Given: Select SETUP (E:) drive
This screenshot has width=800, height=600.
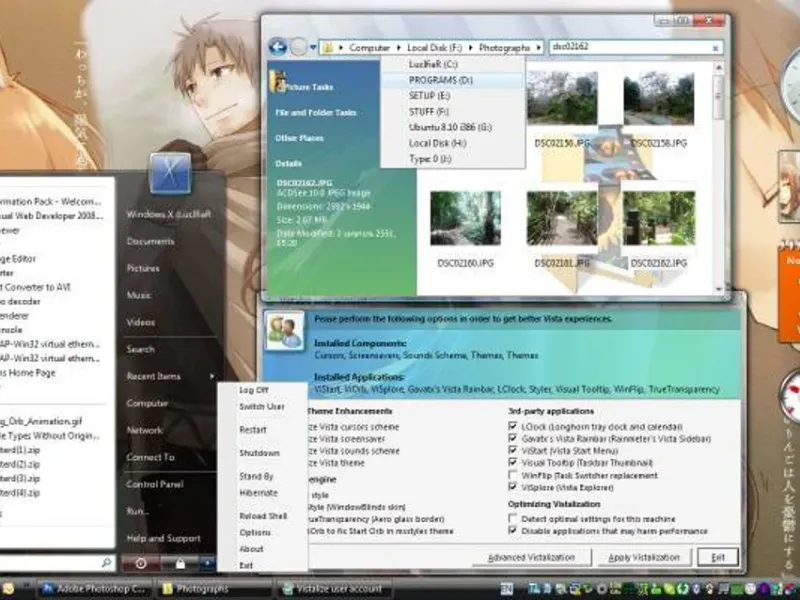Looking at the screenshot, I should tap(453, 96).
